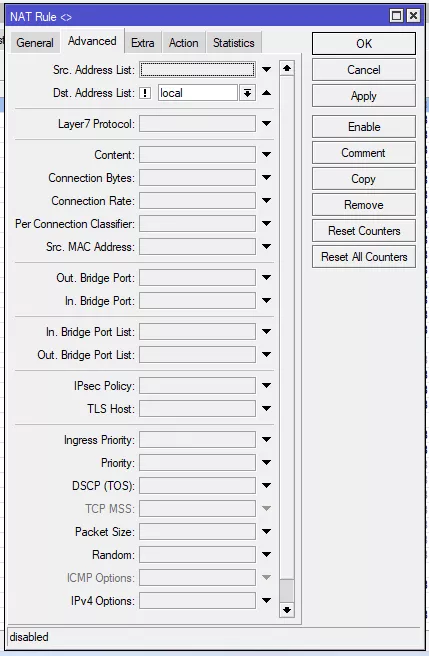Collapse the Dst. Address List field arrow

pyautogui.click(x=266, y=93)
